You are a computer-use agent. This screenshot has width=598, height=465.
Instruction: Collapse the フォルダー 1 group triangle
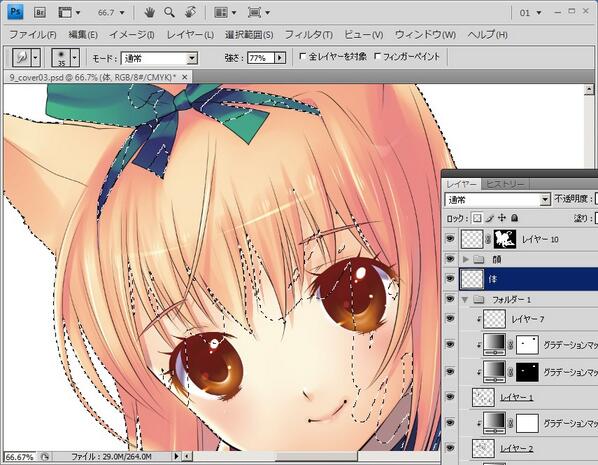click(x=465, y=299)
